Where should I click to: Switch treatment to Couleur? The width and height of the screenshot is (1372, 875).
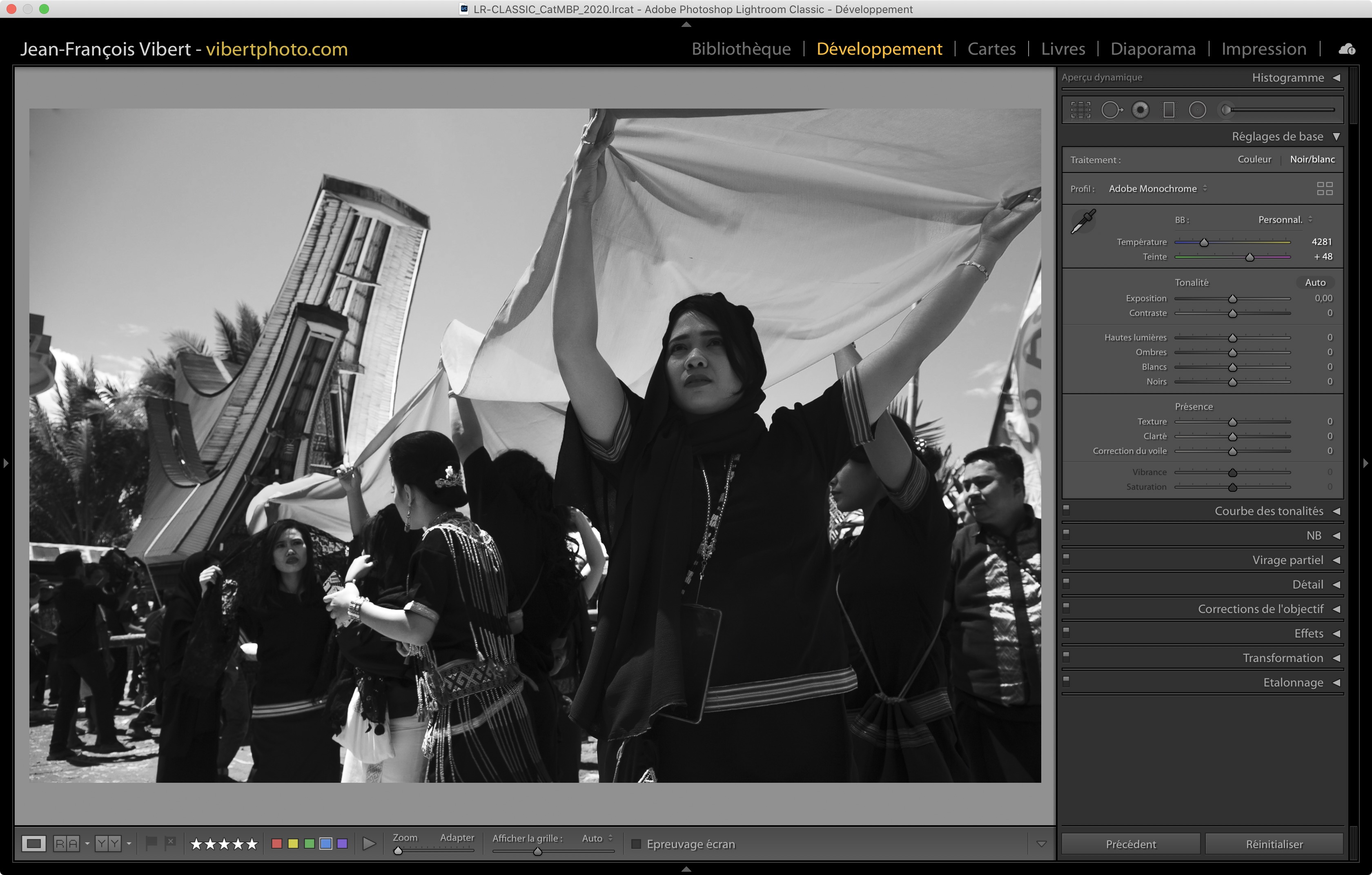coord(1254,160)
